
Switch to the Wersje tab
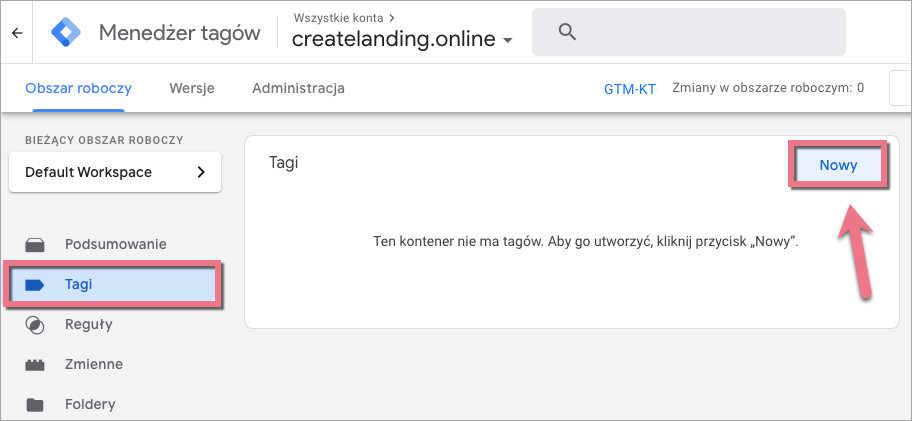191,88
